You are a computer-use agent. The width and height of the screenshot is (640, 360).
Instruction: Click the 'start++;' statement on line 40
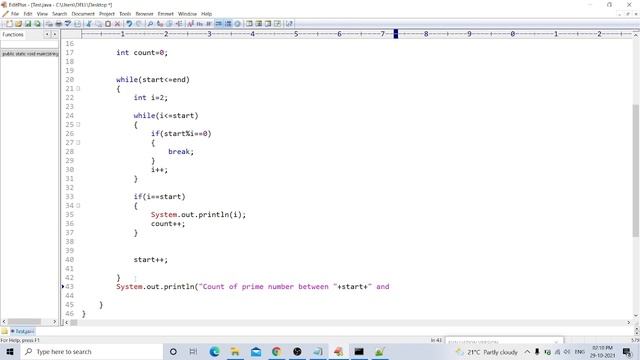[x=151, y=260]
